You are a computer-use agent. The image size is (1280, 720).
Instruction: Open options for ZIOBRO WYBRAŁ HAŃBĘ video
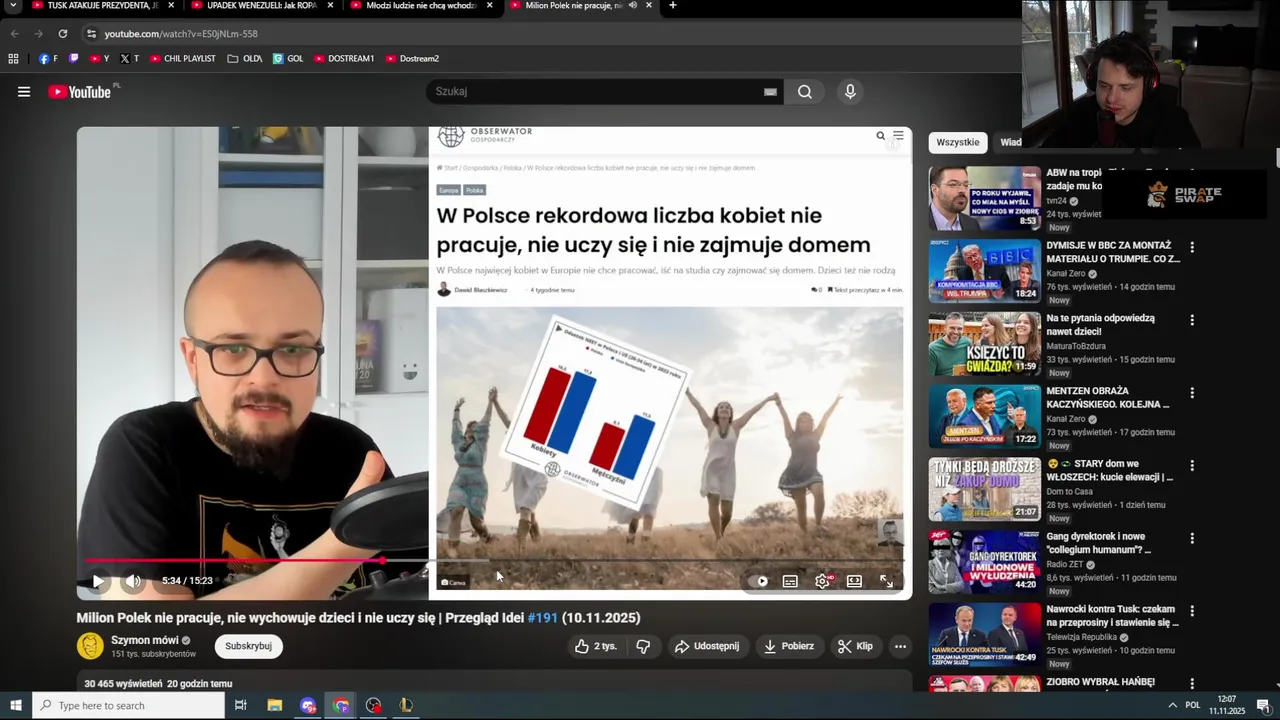coord(1192,684)
